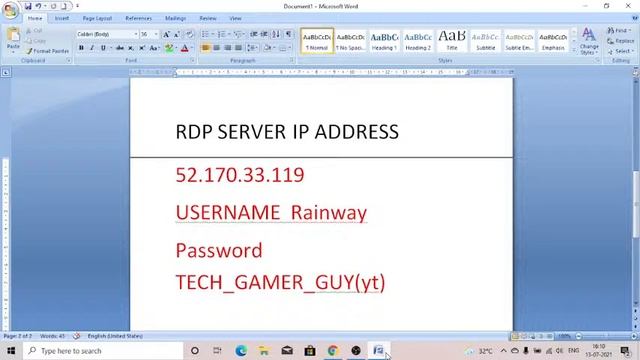640x360 pixels.
Task: Insert a multilevel list
Action: point(238,34)
